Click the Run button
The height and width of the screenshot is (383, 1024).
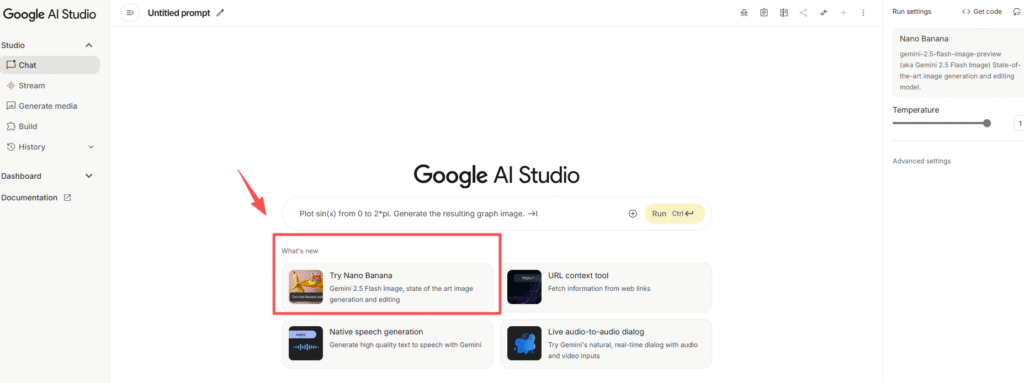[675, 214]
